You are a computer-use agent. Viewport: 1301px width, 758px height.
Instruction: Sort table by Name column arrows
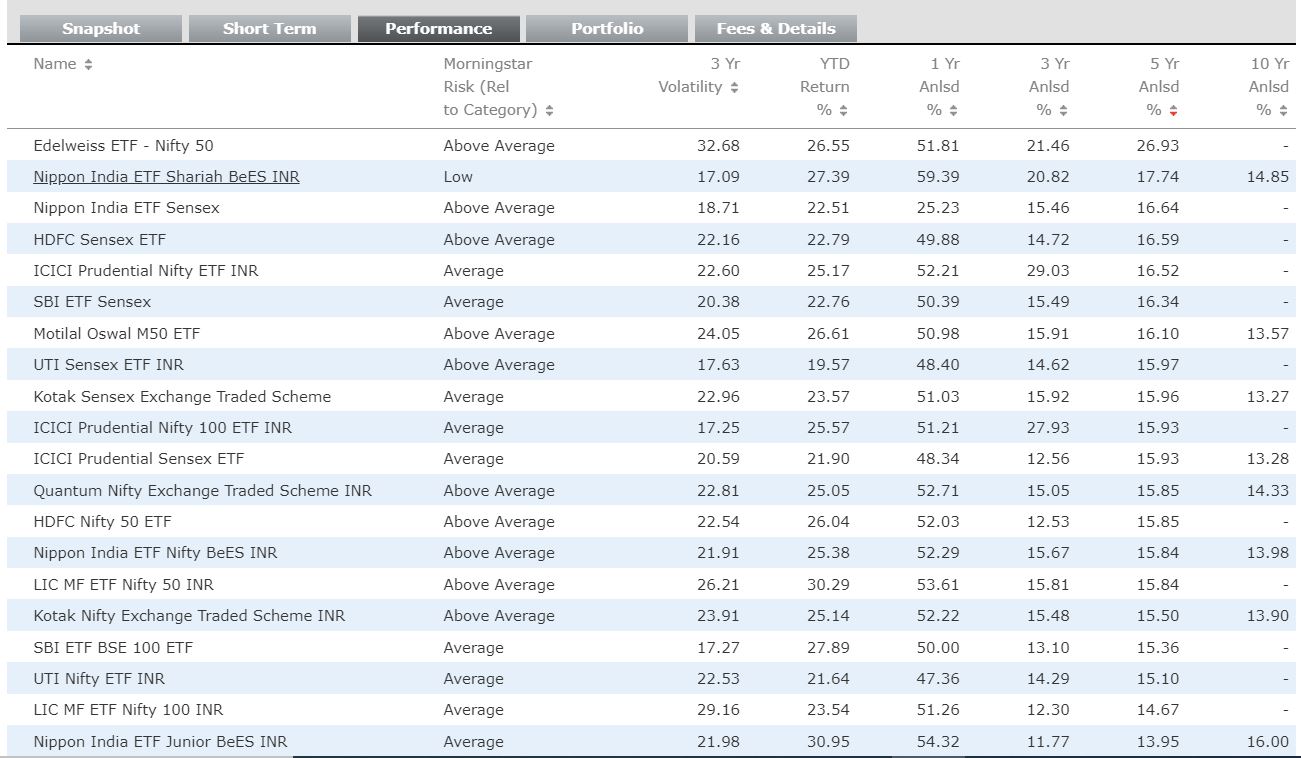(x=88, y=65)
